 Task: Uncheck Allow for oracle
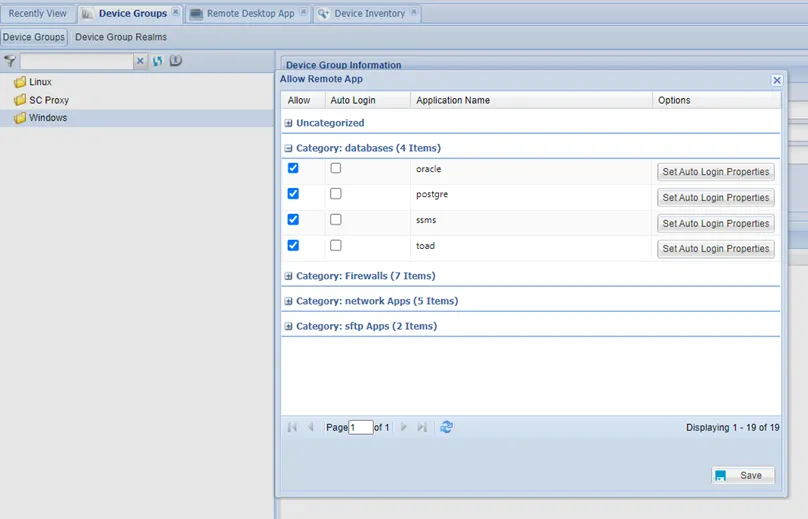tap(293, 168)
